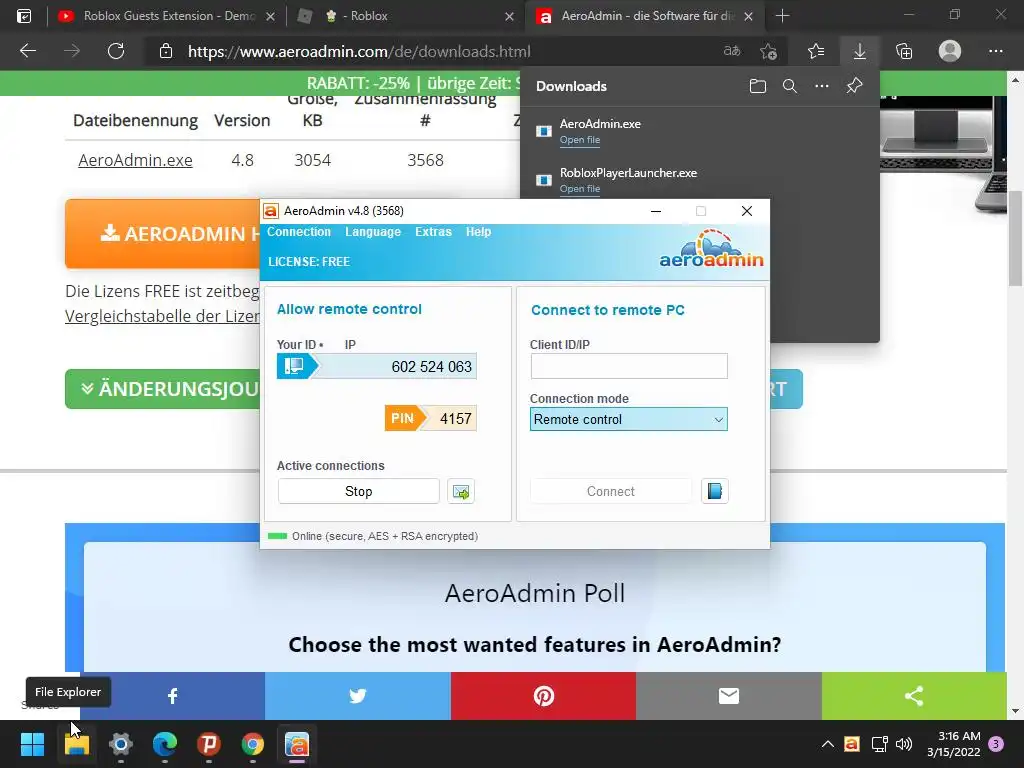This screenshot has height=768, width=1024.
Task: Click the PIN value 4157
Action: pyautogui.click(x=455, y=419)
